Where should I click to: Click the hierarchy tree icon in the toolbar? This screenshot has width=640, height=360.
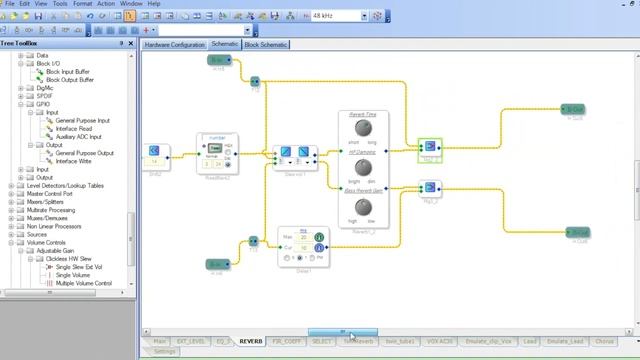(290, 16)
